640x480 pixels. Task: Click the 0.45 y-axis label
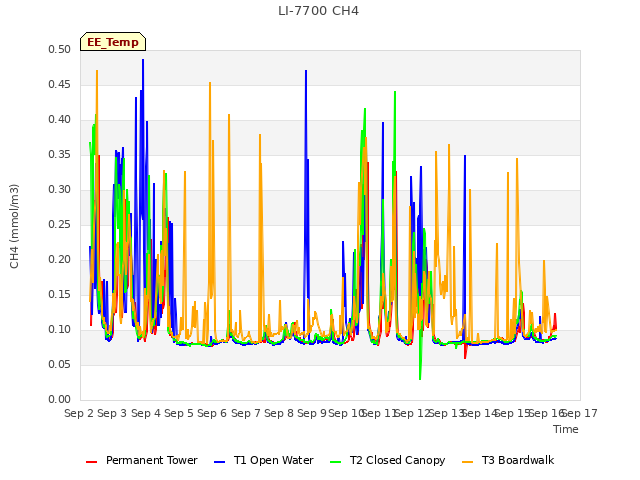click(60, 84)
